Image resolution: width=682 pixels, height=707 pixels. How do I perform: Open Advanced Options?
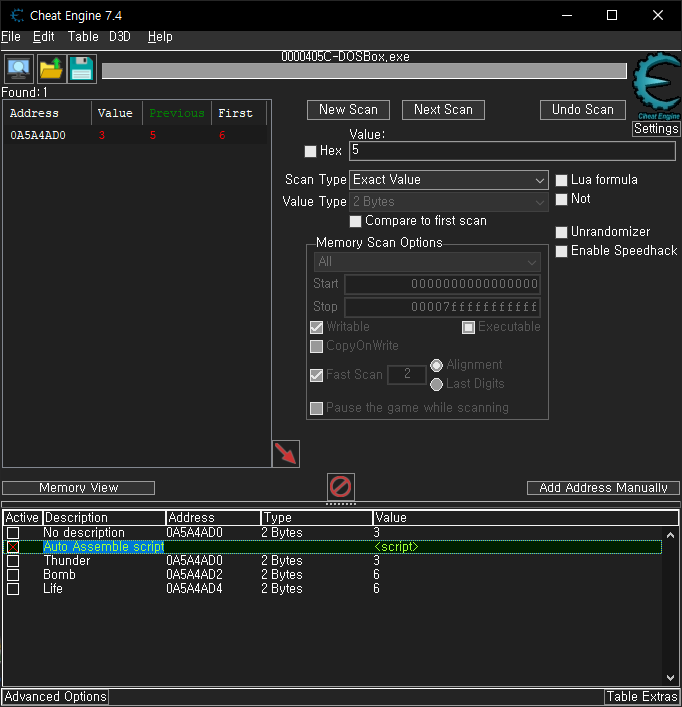[x=55, y=697]
